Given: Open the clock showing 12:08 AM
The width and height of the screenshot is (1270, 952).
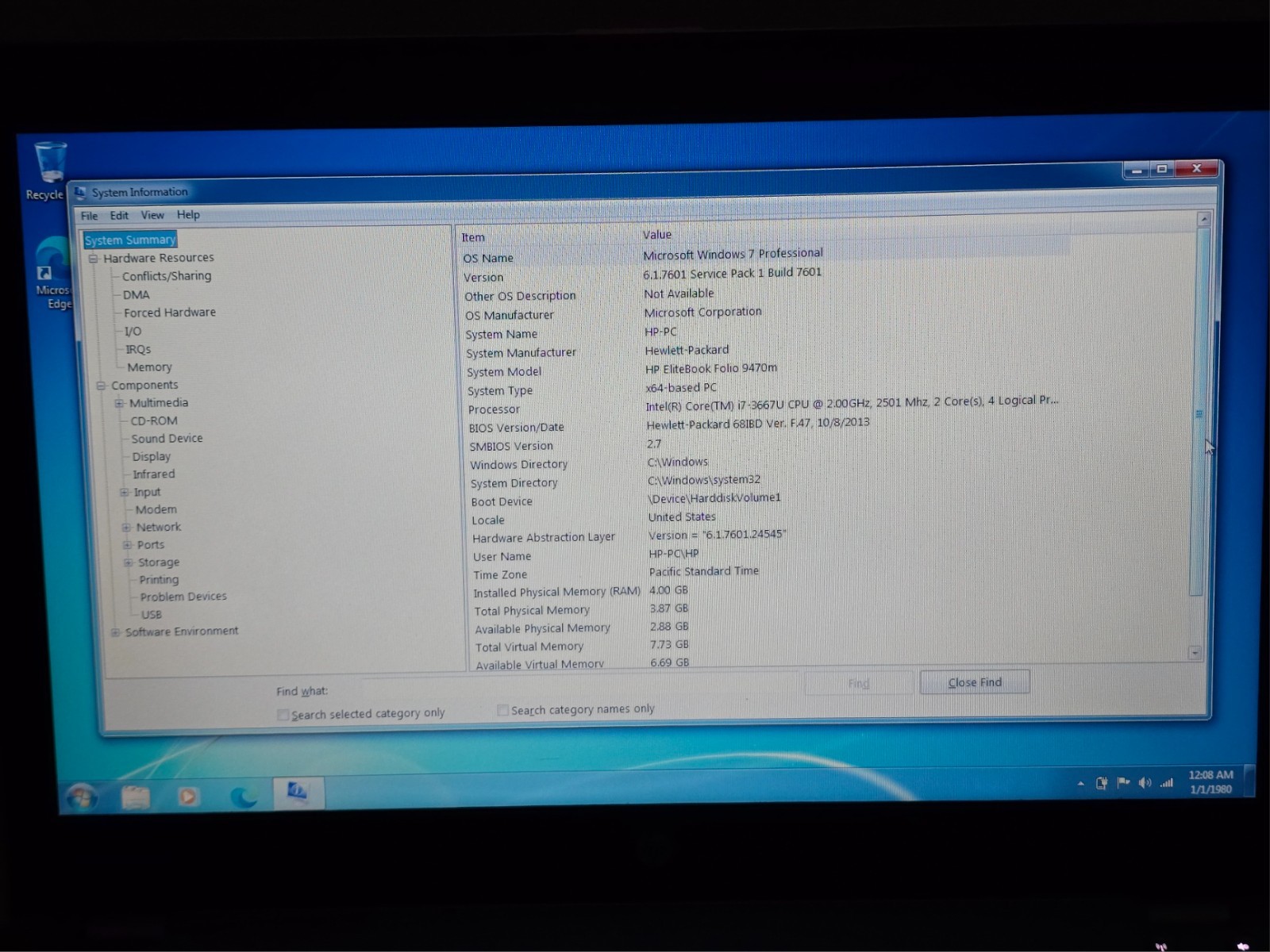Looking at the screenshot, I should click(1211, 781).
